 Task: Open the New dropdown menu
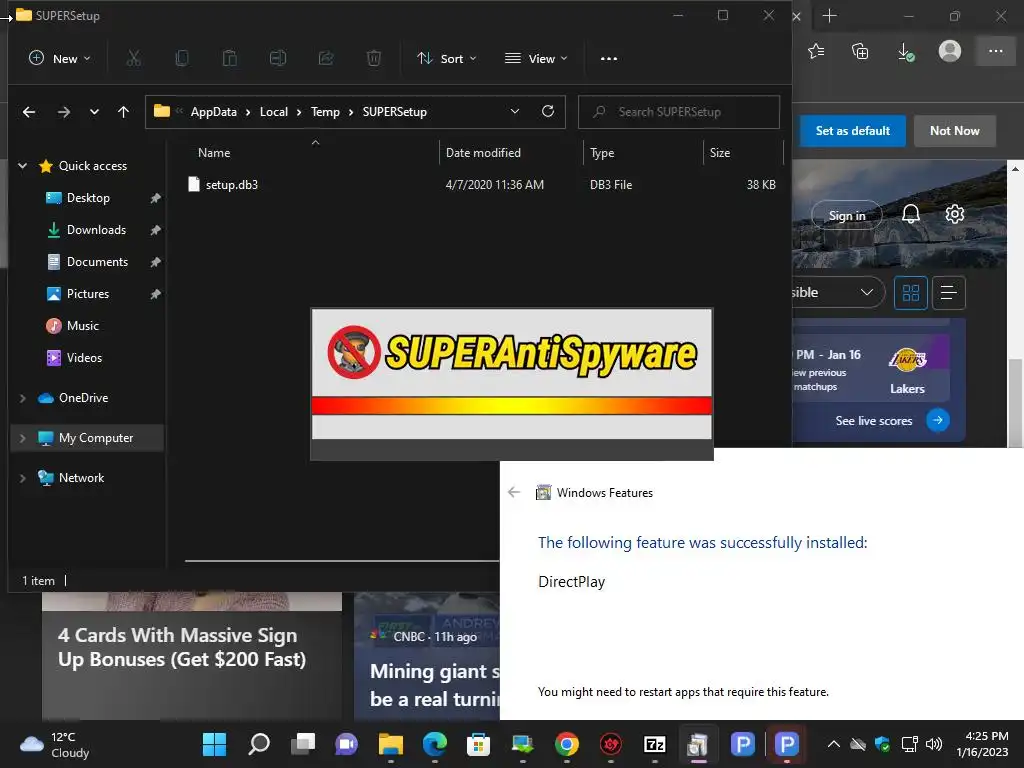click(x=59, y=58)
